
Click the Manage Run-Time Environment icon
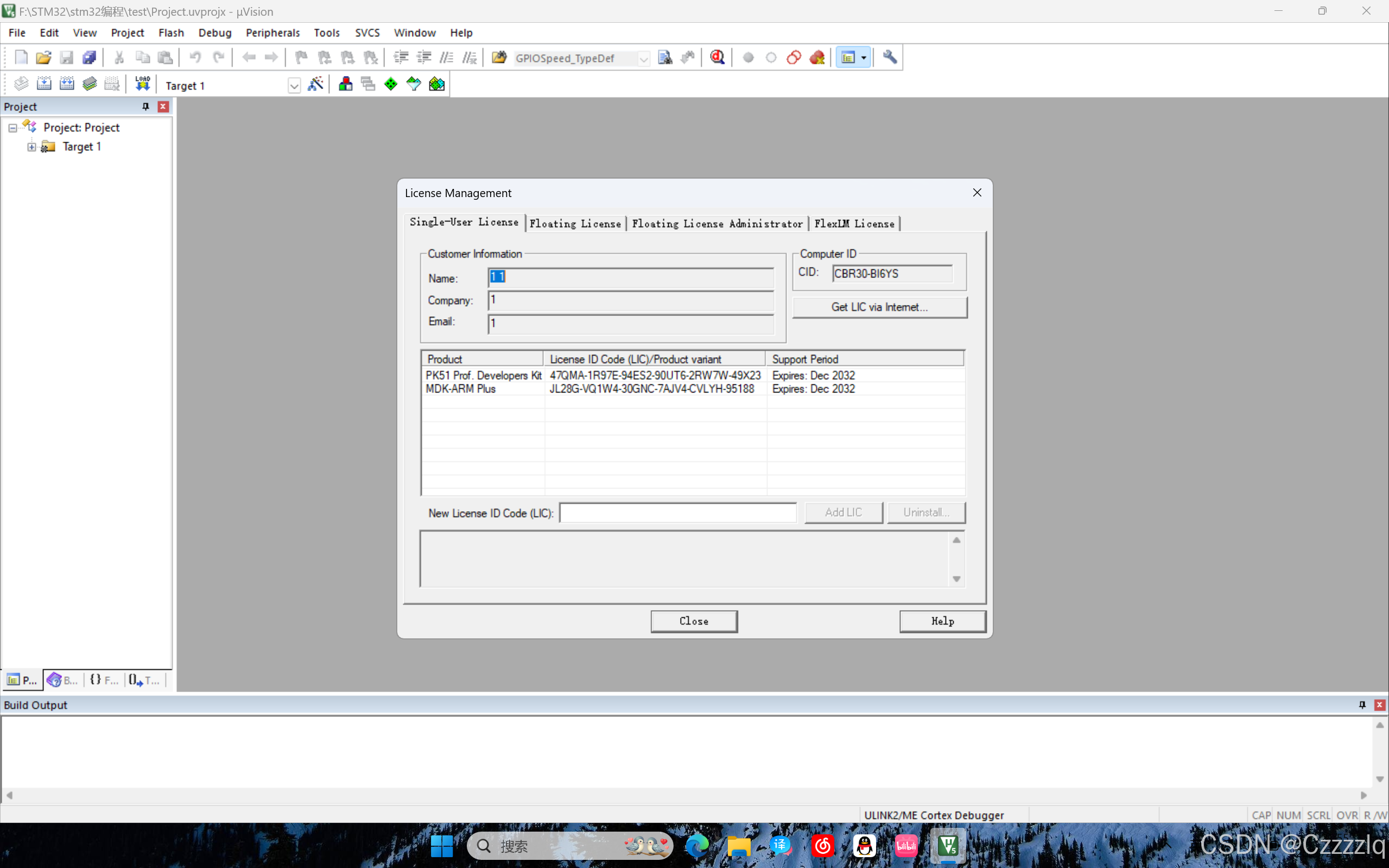tap(391, 84)
